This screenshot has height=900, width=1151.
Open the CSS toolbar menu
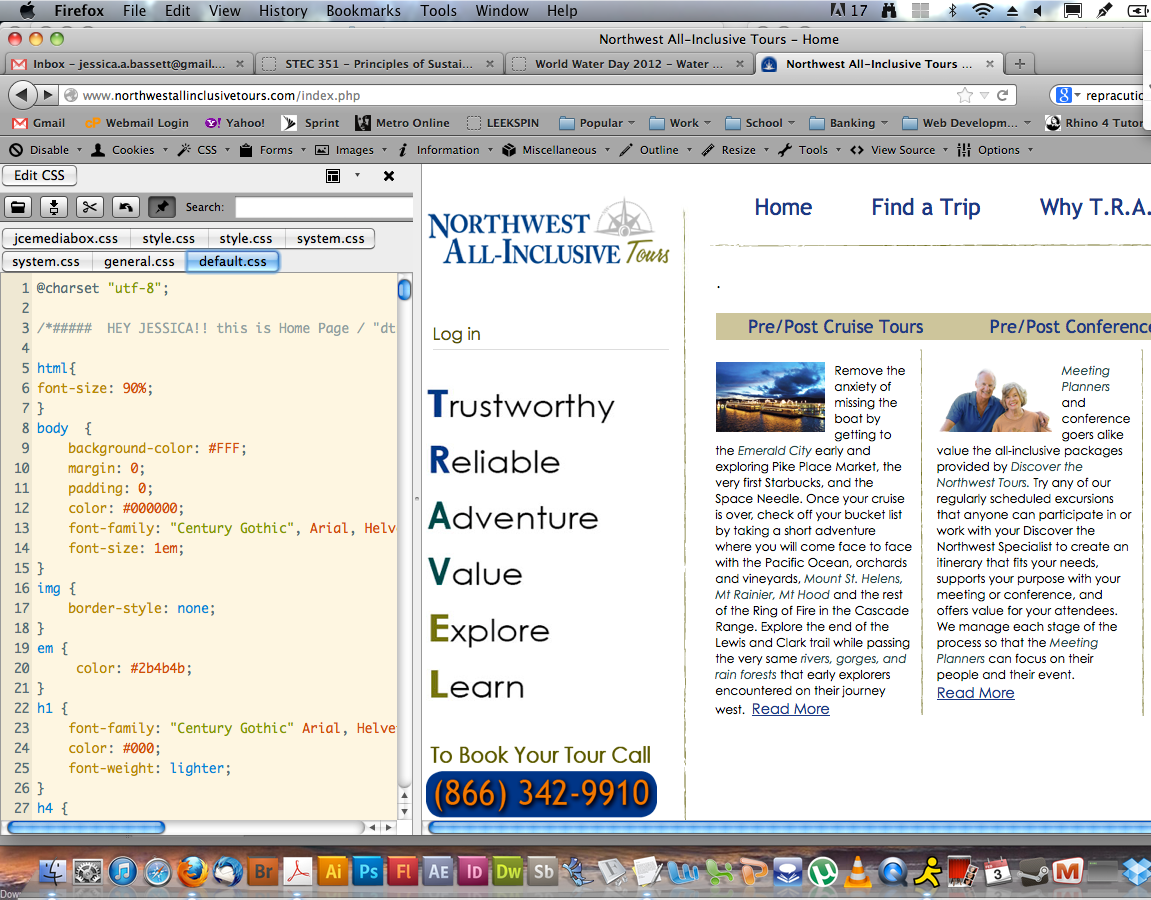click(x=203, y=150)
